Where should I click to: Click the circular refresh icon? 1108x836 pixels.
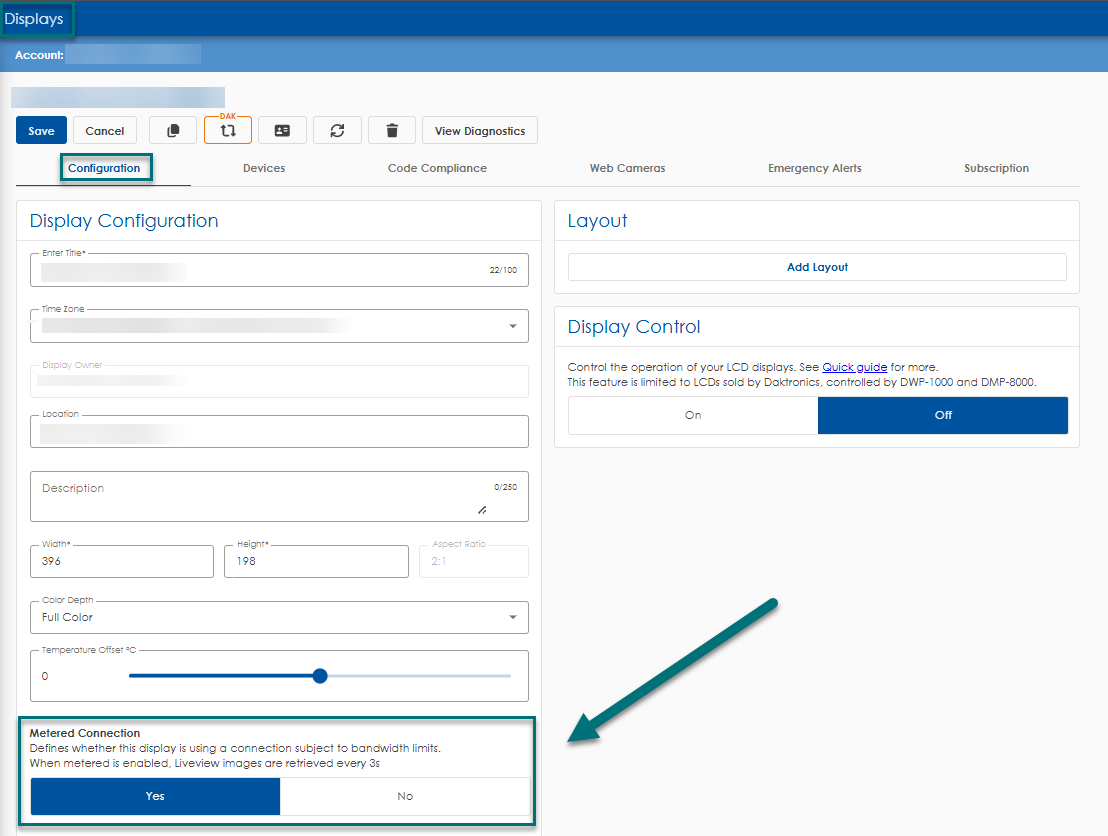[x=337, y=130]
